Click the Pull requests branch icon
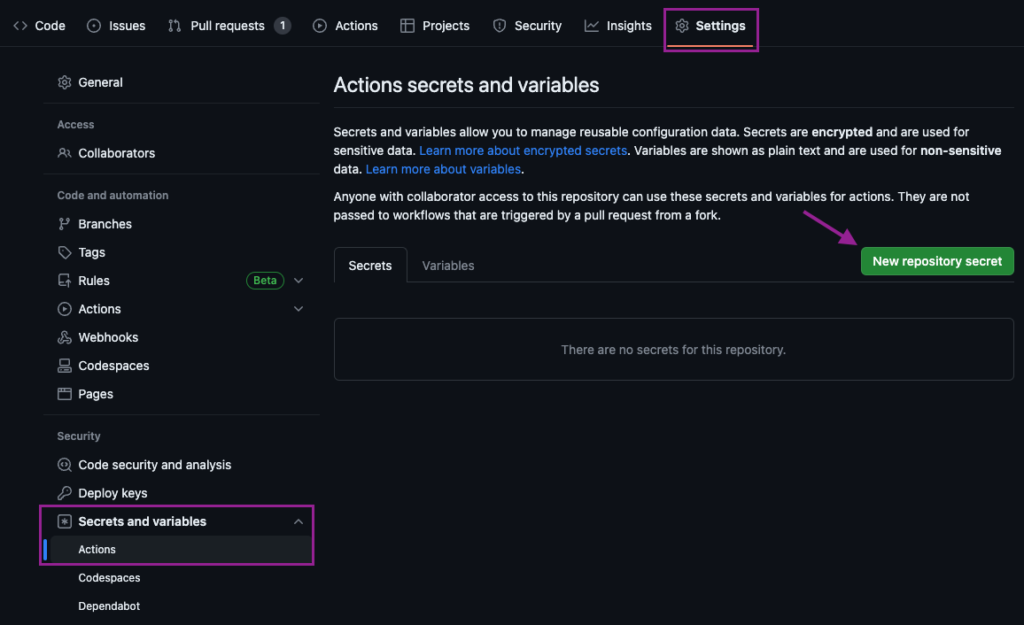The width and height of the screenshot is (1024, 625). 174,25
